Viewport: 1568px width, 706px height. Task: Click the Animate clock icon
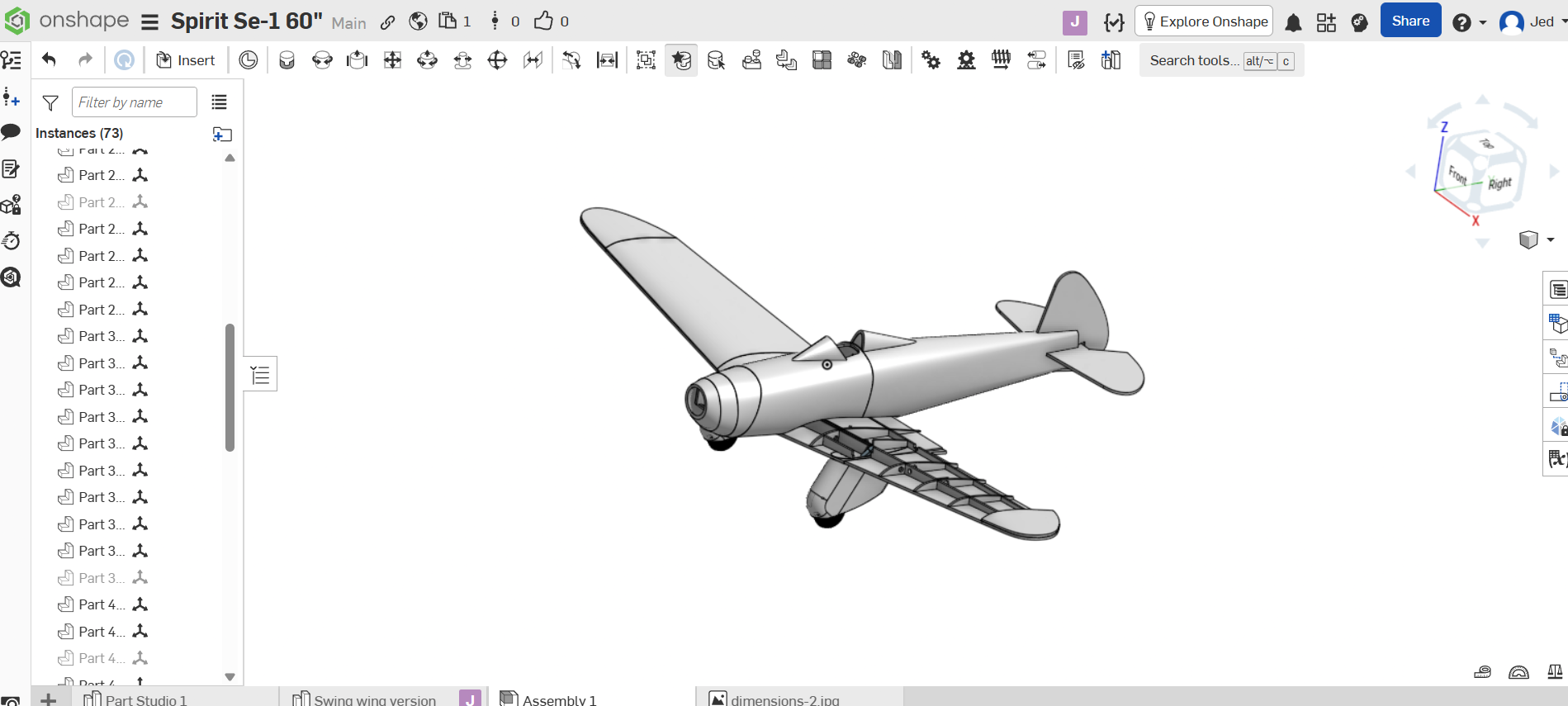click(249, 60)
